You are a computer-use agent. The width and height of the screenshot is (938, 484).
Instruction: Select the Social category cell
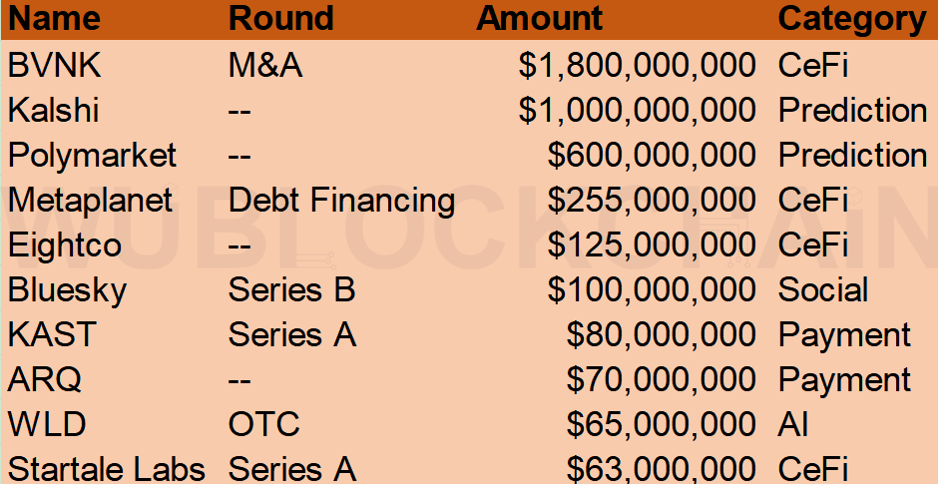coord(823,290)
